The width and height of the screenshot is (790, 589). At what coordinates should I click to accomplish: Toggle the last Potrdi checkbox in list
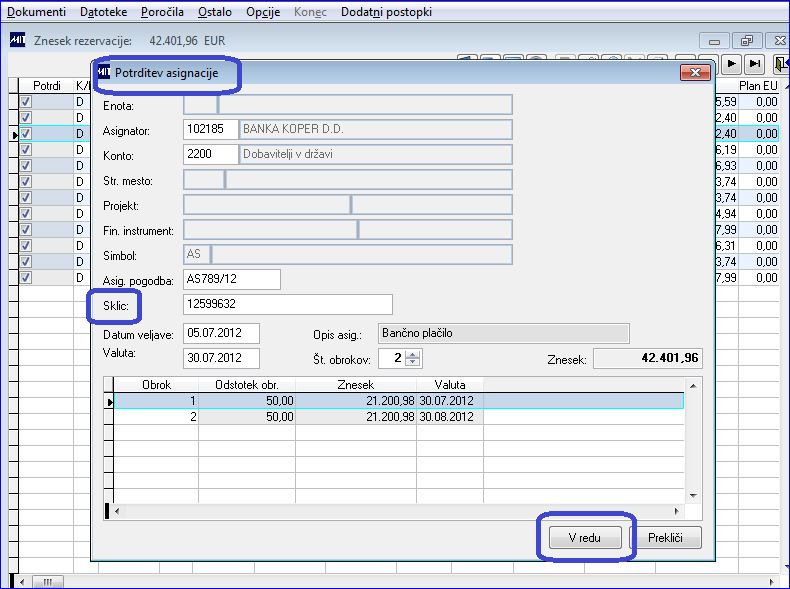click(x=26, y=278)
